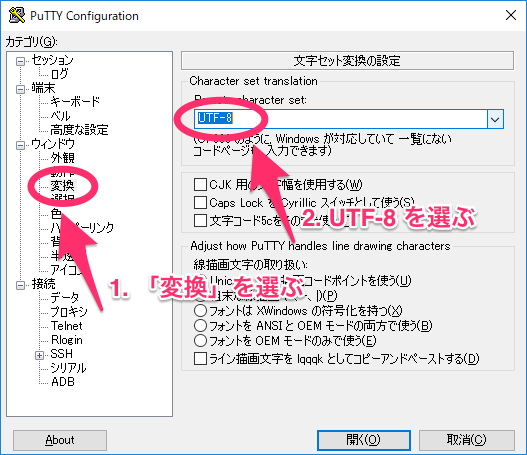This screenshot has height=455, width=527.
Task: Expand the SSH tree node
Action: [39, 355]
